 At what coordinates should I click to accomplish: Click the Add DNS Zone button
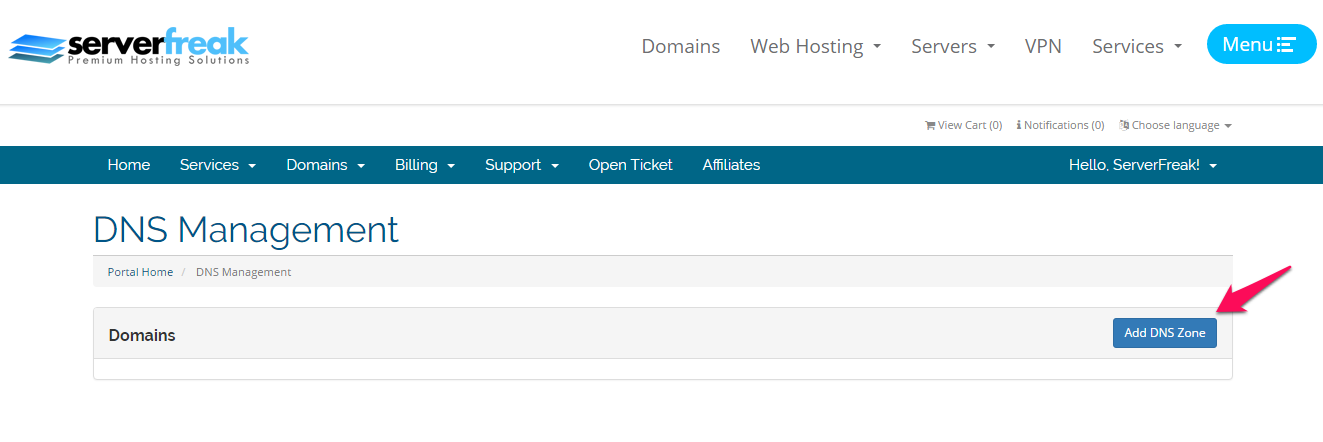[x=1165, y=333]
